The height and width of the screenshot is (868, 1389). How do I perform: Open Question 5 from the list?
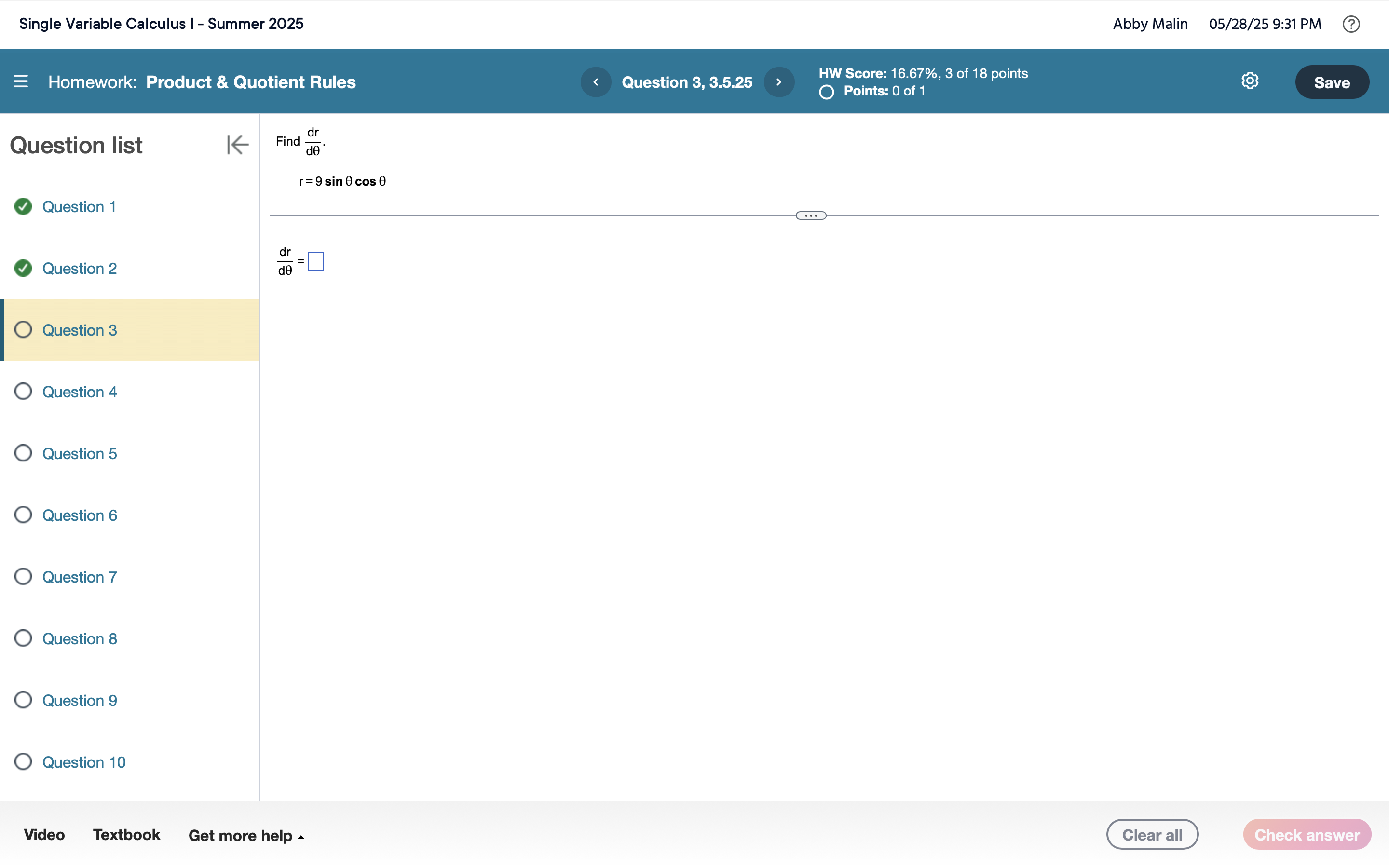click(79, 453)
